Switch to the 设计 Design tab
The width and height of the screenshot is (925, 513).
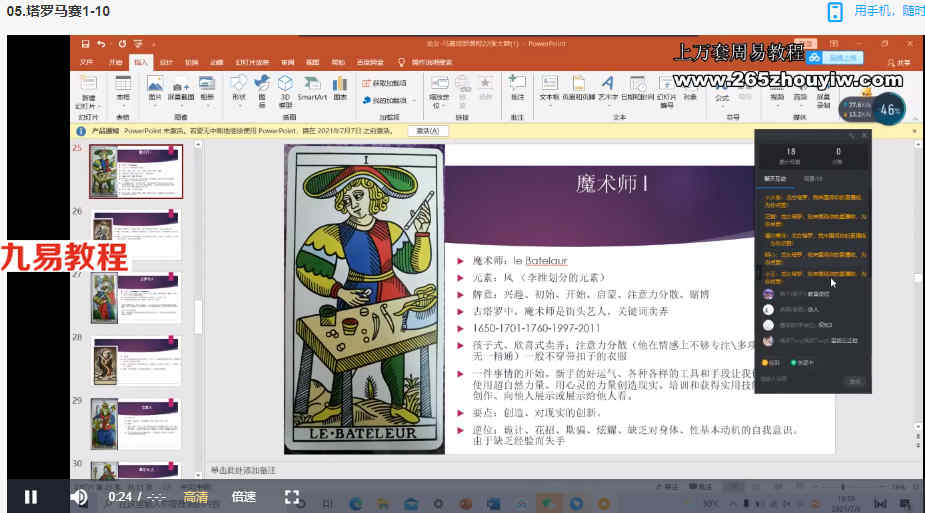pyautogui.click(x=167, y=62)
